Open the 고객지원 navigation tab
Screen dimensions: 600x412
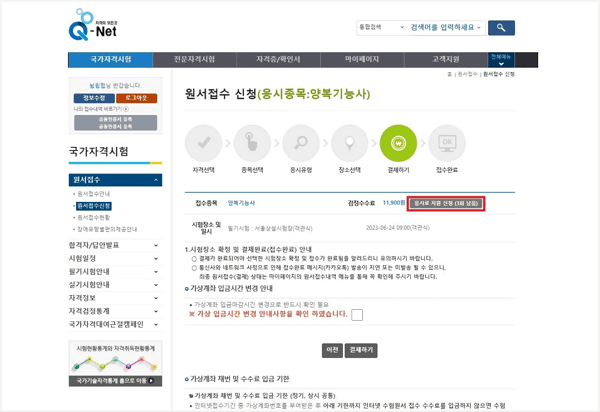tap(446, 60)
